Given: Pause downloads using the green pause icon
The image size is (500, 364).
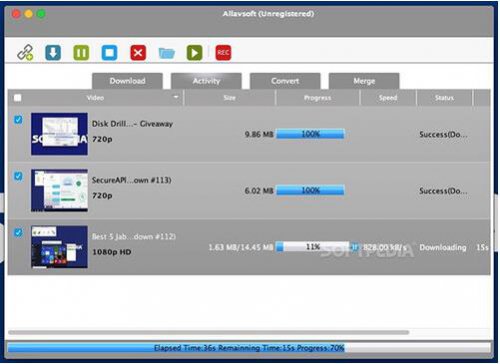Looking at the screenshot, I should (x=81, y=53).
